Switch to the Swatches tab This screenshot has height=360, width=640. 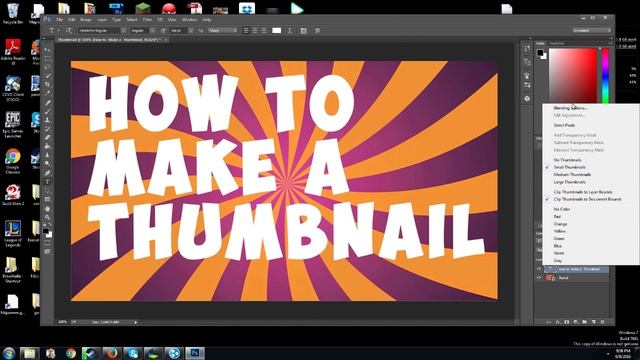[x=557, y=43]
